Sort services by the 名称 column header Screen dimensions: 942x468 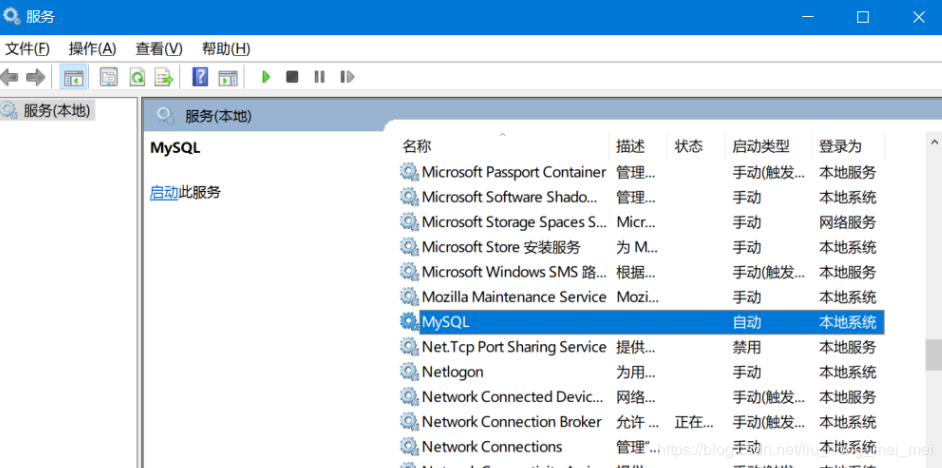[417, 146]
